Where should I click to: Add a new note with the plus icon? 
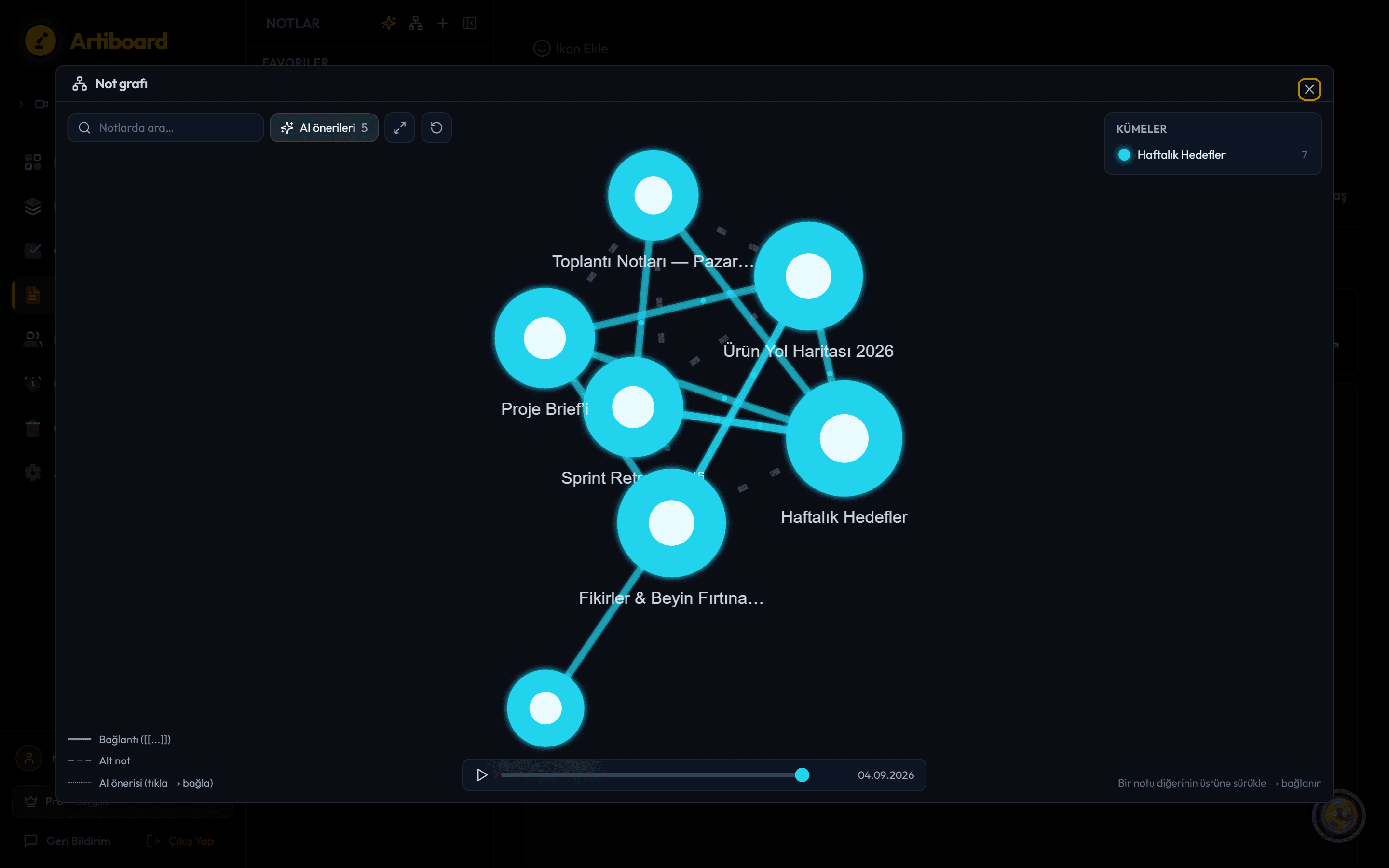click(443, 23)
